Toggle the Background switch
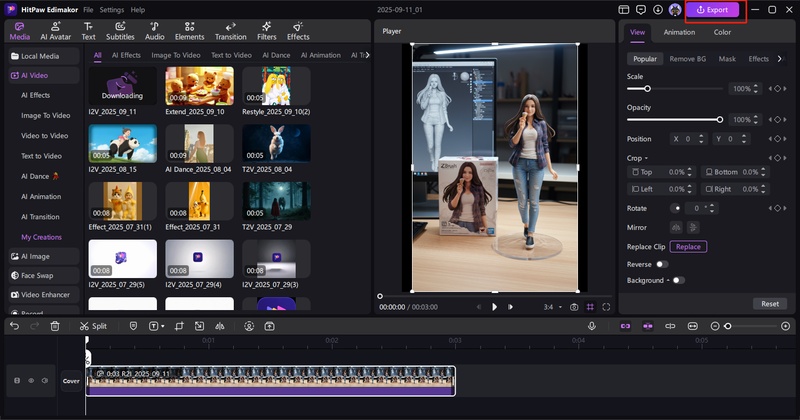This screenshot has width=800, height=420. coord(679,280)
